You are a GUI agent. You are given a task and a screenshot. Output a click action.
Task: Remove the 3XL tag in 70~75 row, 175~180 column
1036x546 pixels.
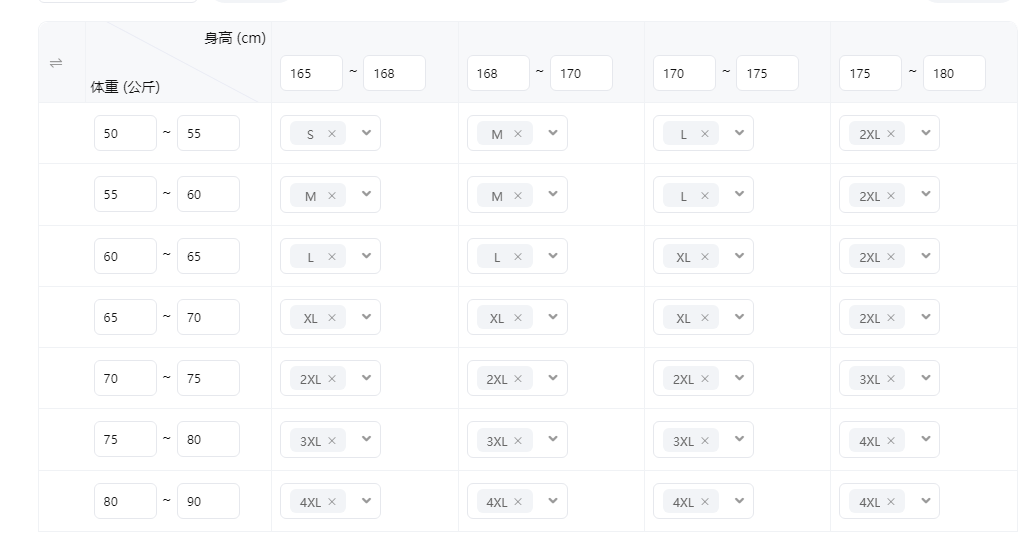891,379
